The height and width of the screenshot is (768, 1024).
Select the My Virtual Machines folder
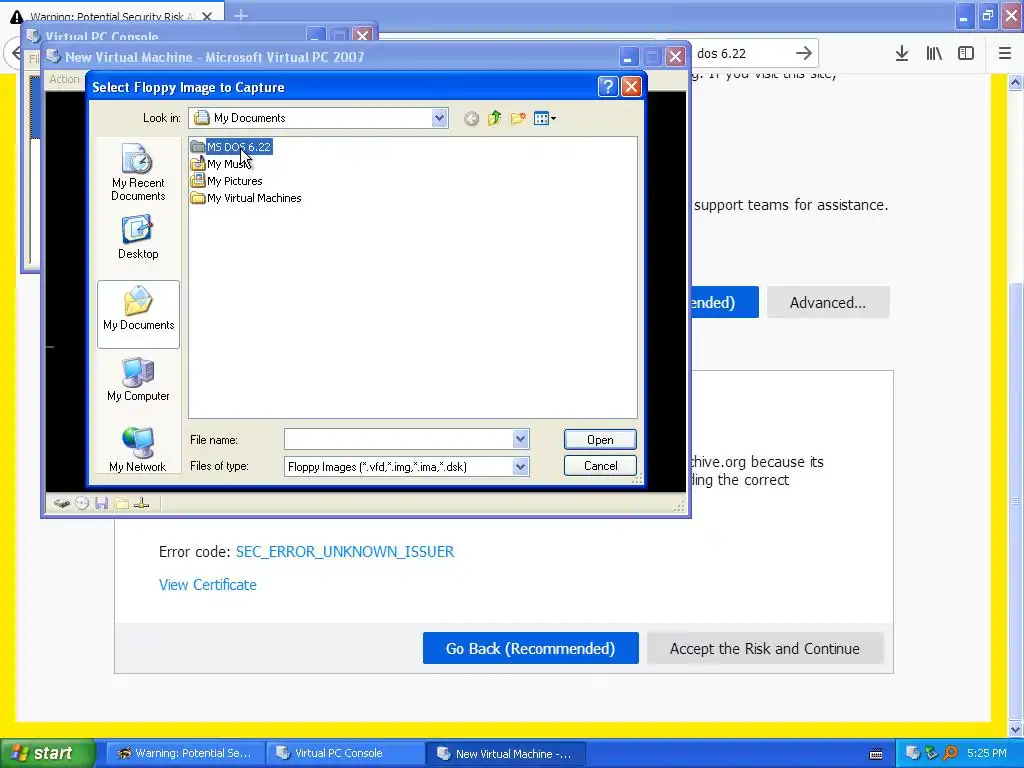click(246, 198)
